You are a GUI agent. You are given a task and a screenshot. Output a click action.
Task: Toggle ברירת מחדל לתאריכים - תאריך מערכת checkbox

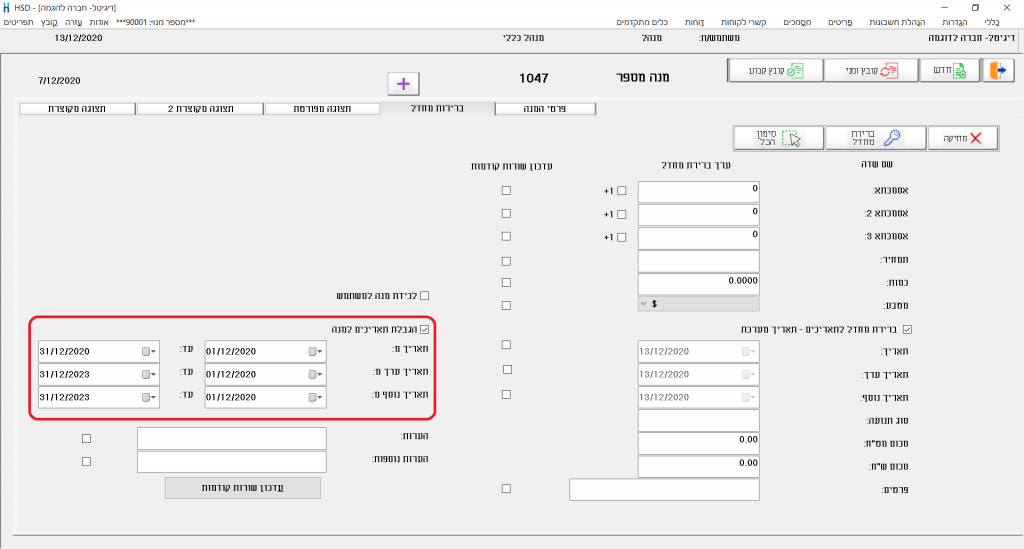(x=907, y=329)
